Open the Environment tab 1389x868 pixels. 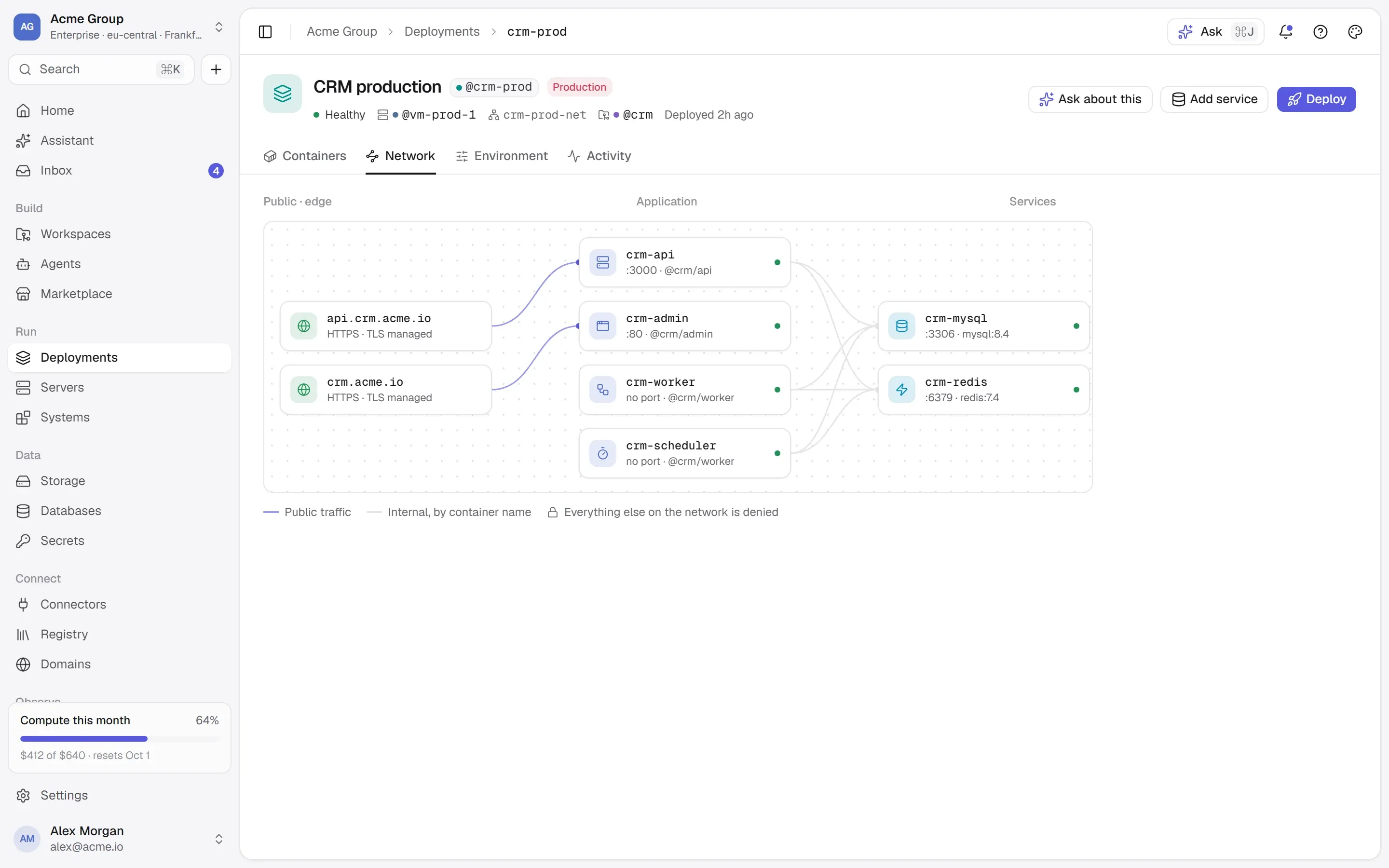[502, 156]
